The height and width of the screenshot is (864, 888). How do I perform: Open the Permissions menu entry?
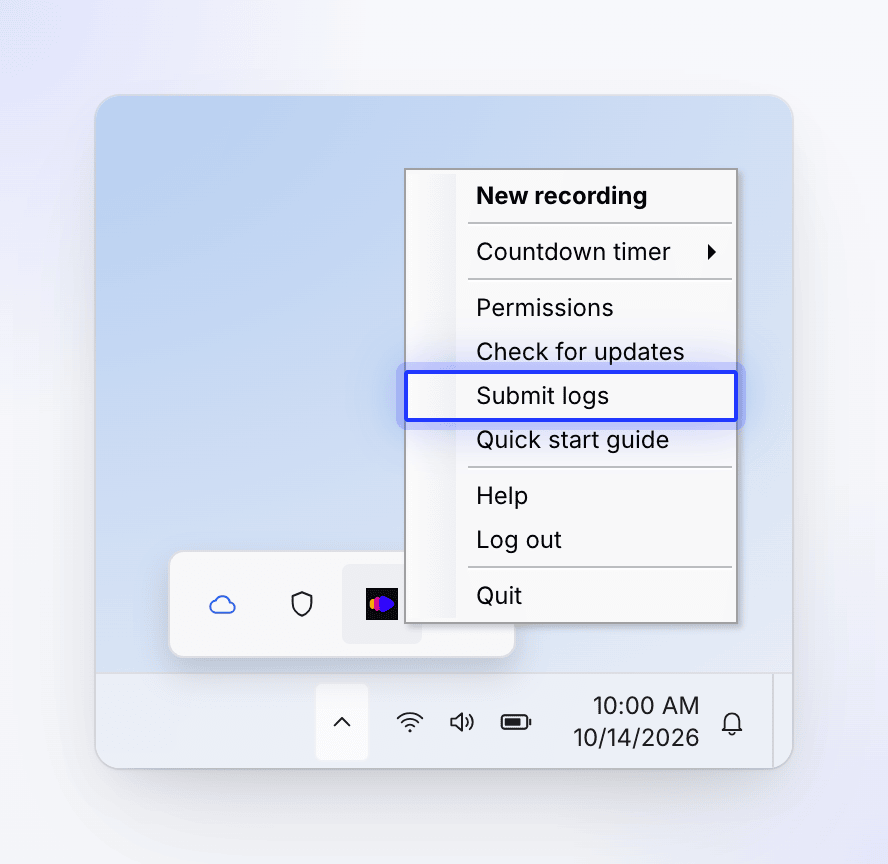click(571, 308)
